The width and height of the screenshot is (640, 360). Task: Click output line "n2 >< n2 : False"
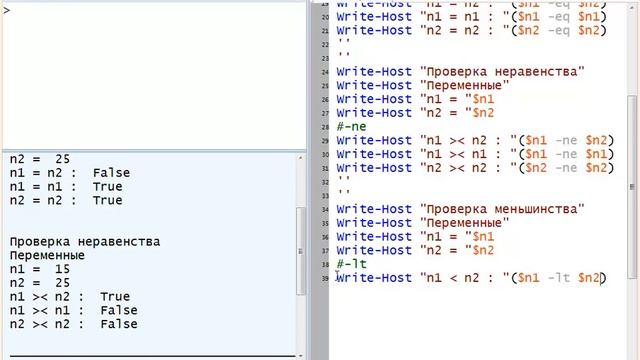pos(73,324)
